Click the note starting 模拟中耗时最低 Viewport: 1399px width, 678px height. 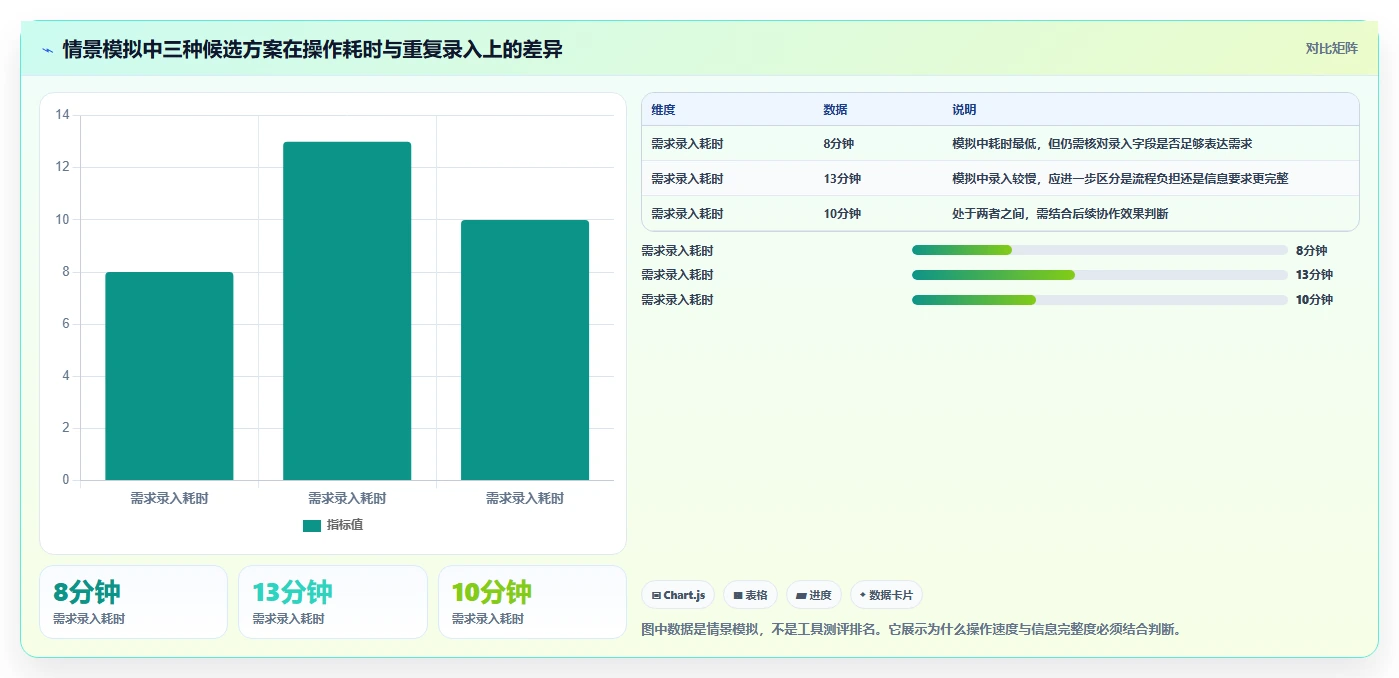click(1102, 144)
